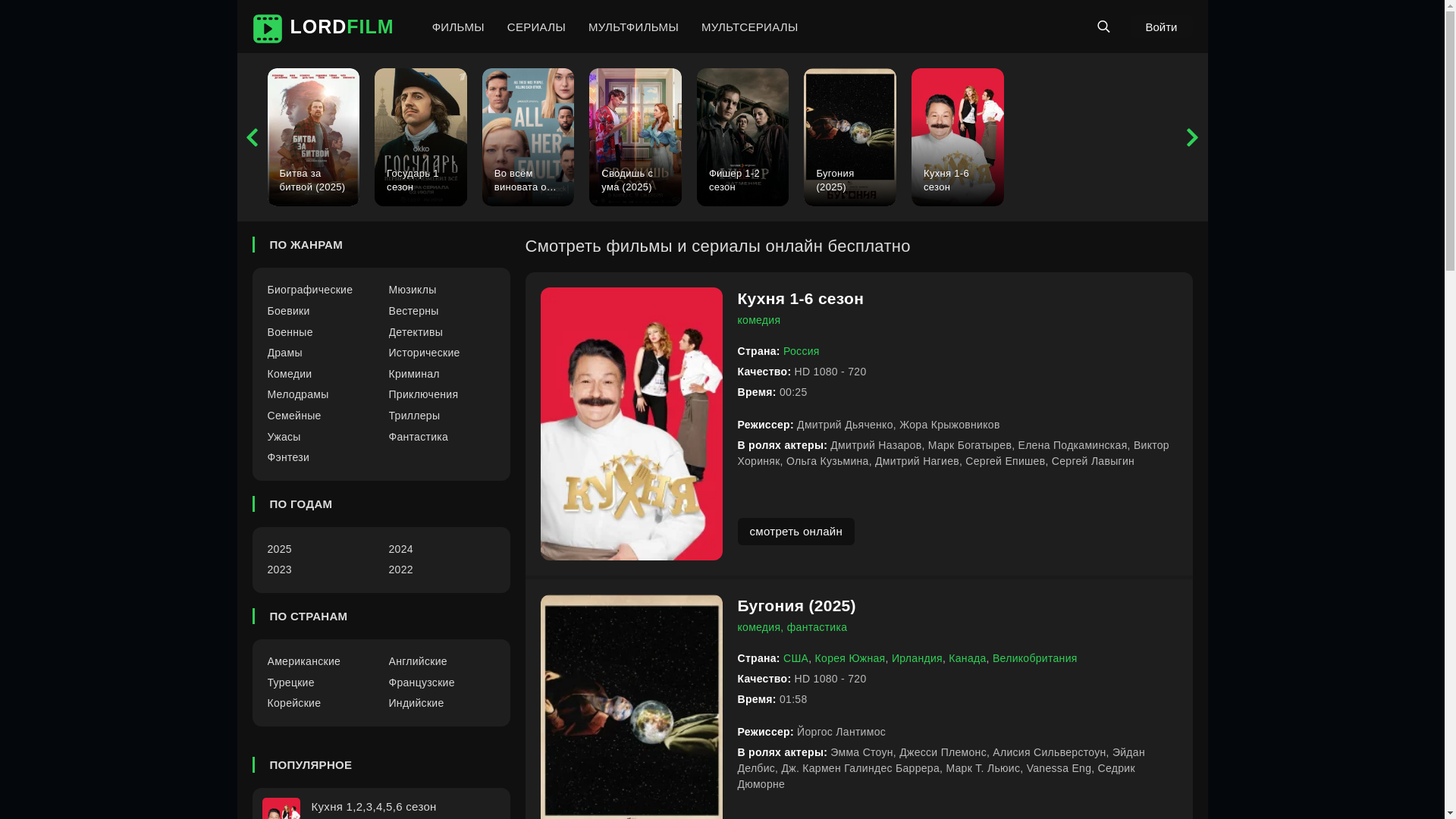Select Мюзиклы genre
The height and width of the screenshot is (819, 1456).
click(x=413, y=290)
